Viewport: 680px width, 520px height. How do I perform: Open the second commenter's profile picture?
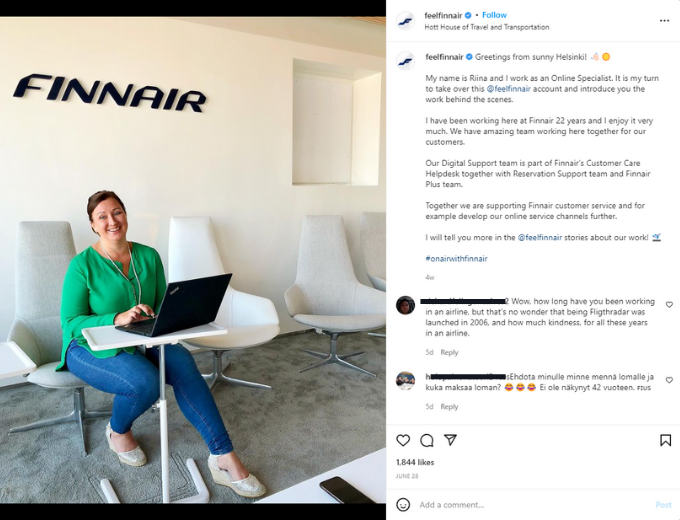[405, 381]
